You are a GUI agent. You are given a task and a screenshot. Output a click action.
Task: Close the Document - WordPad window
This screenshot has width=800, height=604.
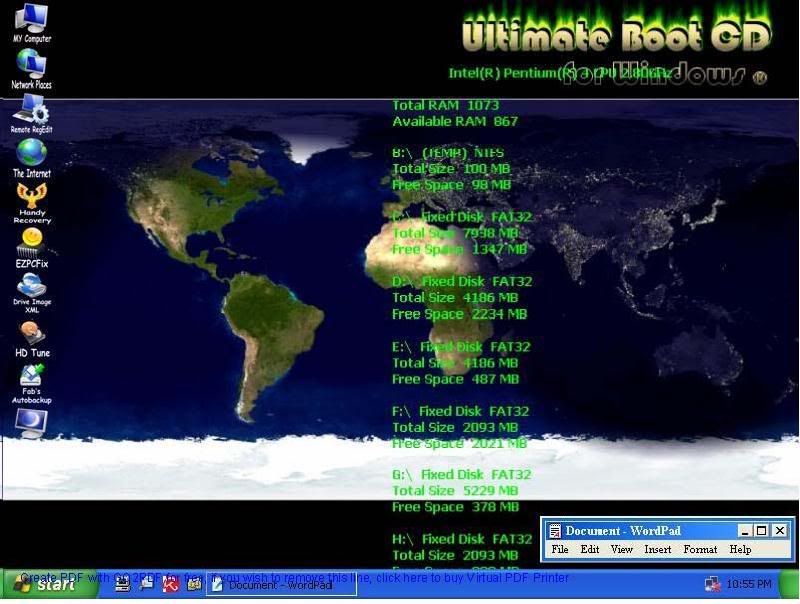click(780, 531)
